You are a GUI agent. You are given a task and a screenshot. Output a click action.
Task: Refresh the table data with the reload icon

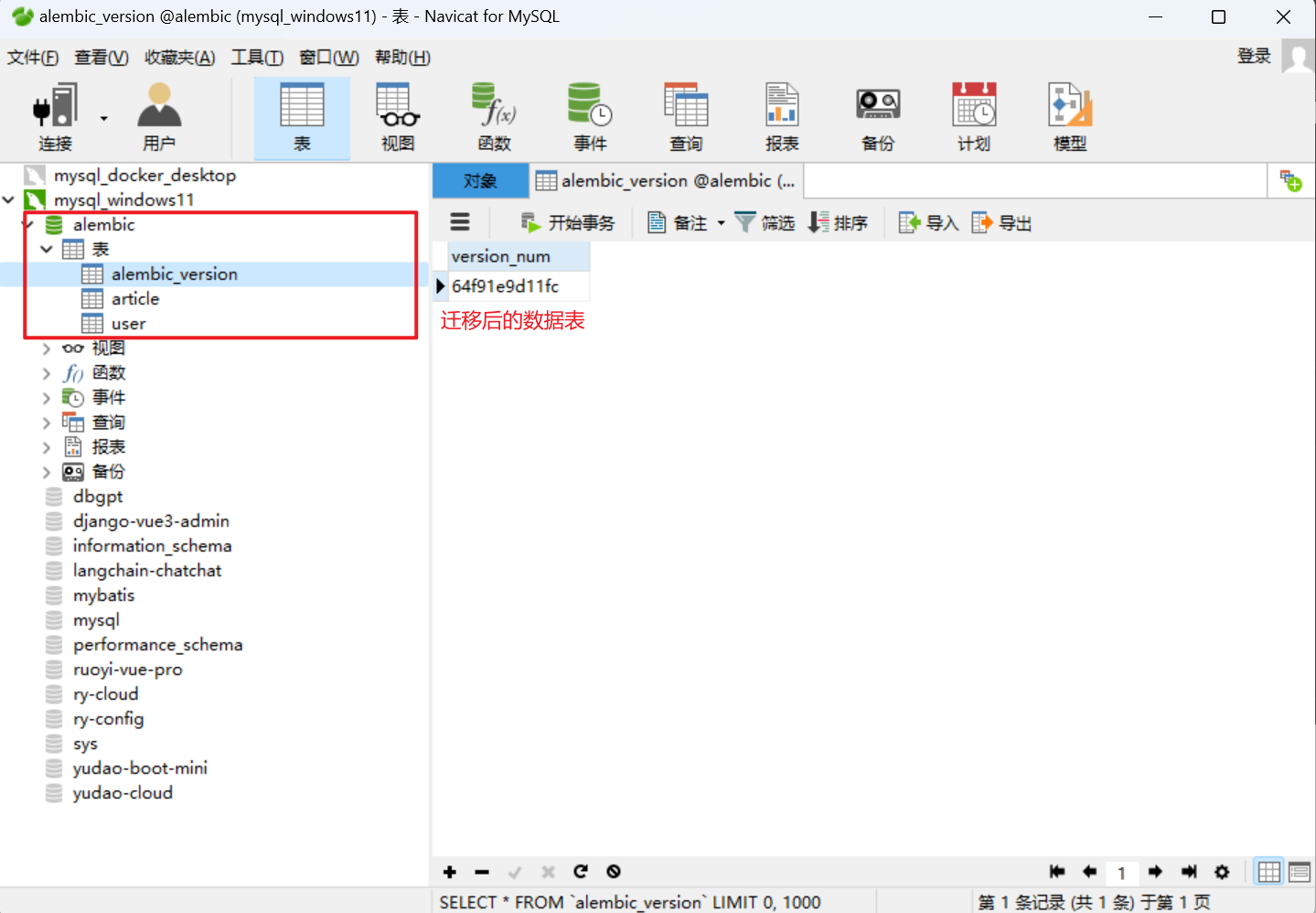pyautogui.click(x=580, y=872)
